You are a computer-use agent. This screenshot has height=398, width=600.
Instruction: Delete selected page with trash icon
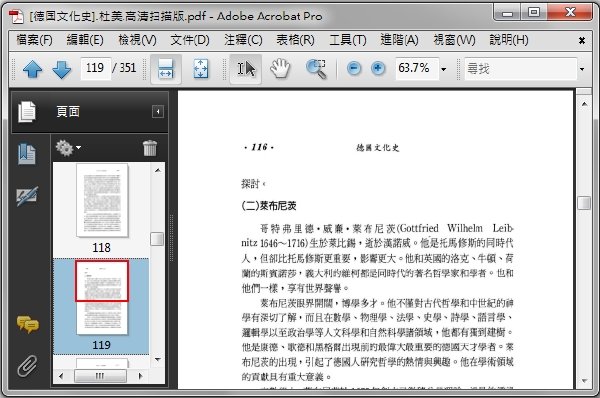(150, 148)
